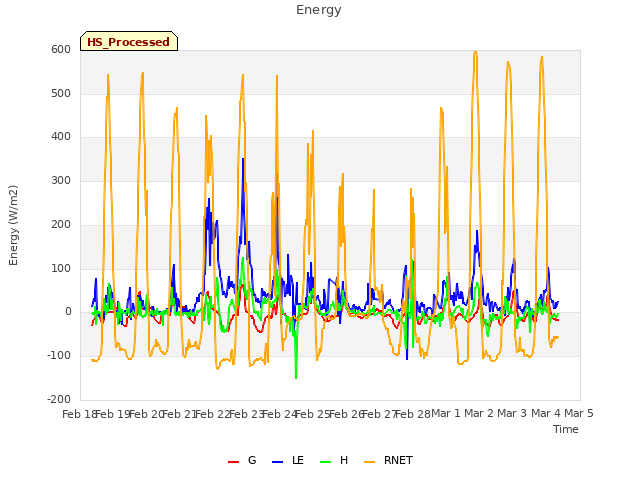Click the red G legend color marker
640x480 pixels.
point(233,462)
